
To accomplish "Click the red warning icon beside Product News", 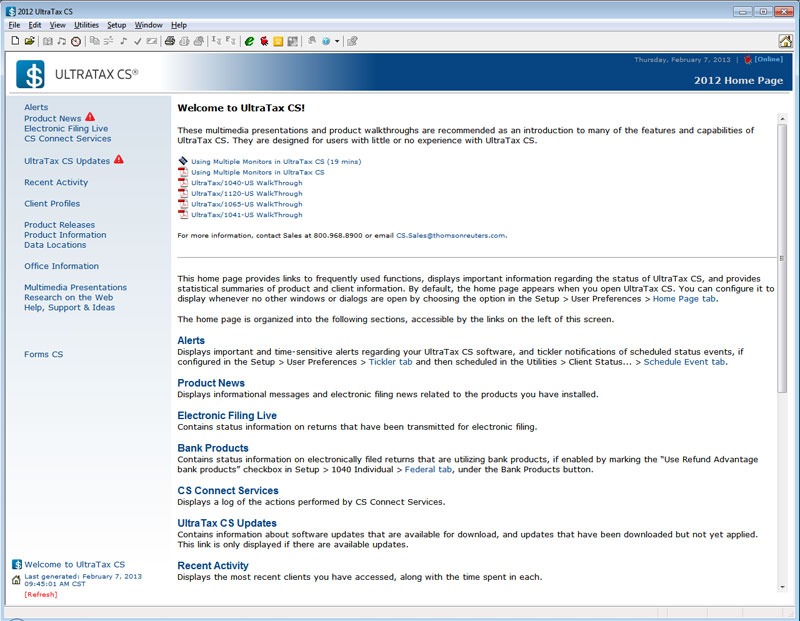I will [x=90, y=118].
